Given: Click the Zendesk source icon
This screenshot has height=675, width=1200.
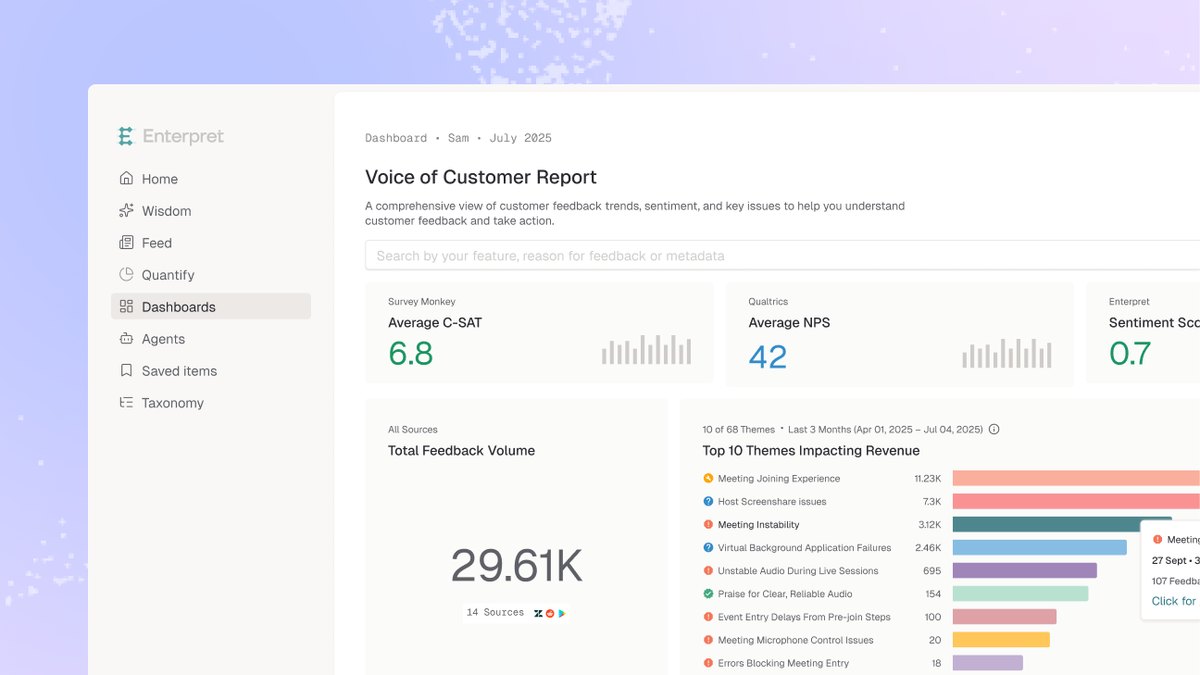Looking at the screenshot, I should tap(539, 613).
